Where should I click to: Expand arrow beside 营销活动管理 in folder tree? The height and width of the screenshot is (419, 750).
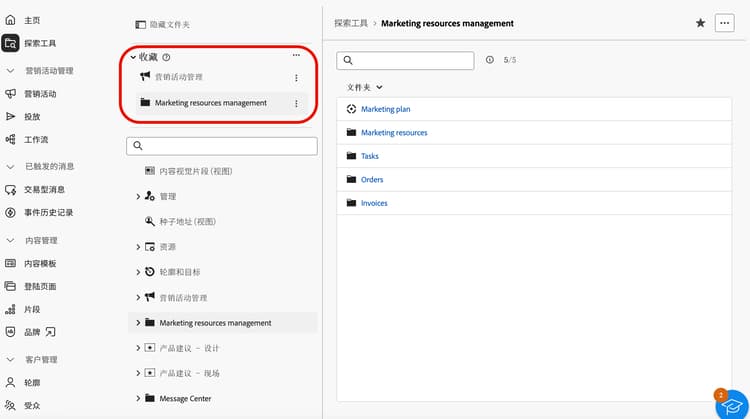138,298
